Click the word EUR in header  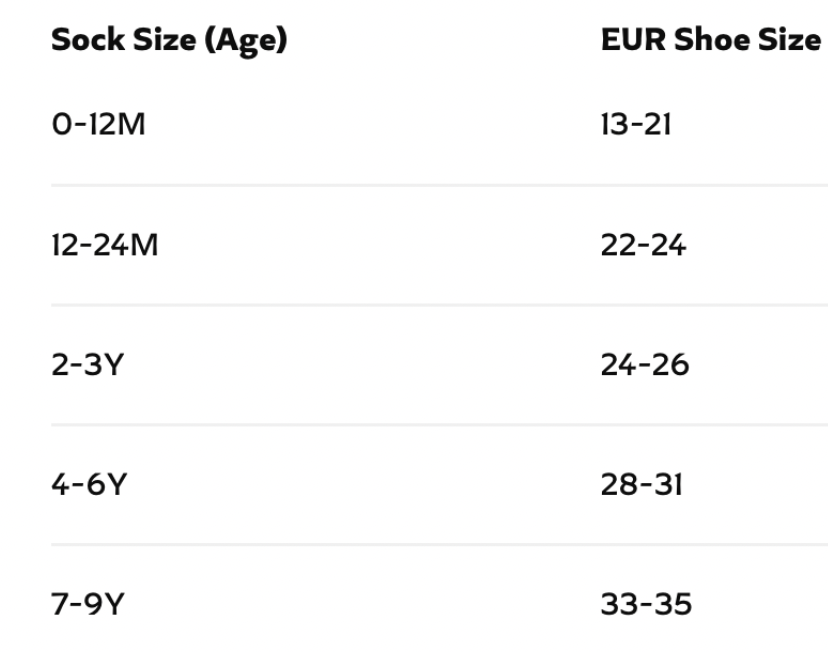pyautogui.click(x=633, y=40)
